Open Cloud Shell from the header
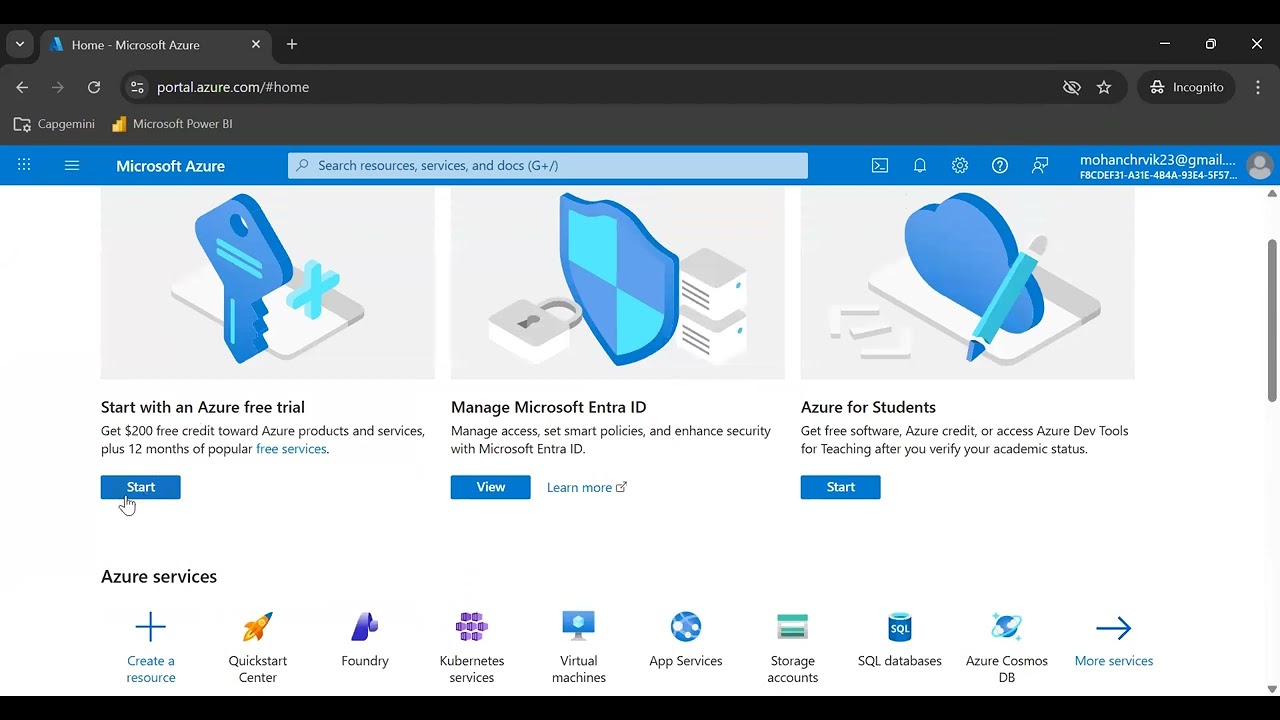This screenshot has height=720, width=1280. (x=880, y=166)
